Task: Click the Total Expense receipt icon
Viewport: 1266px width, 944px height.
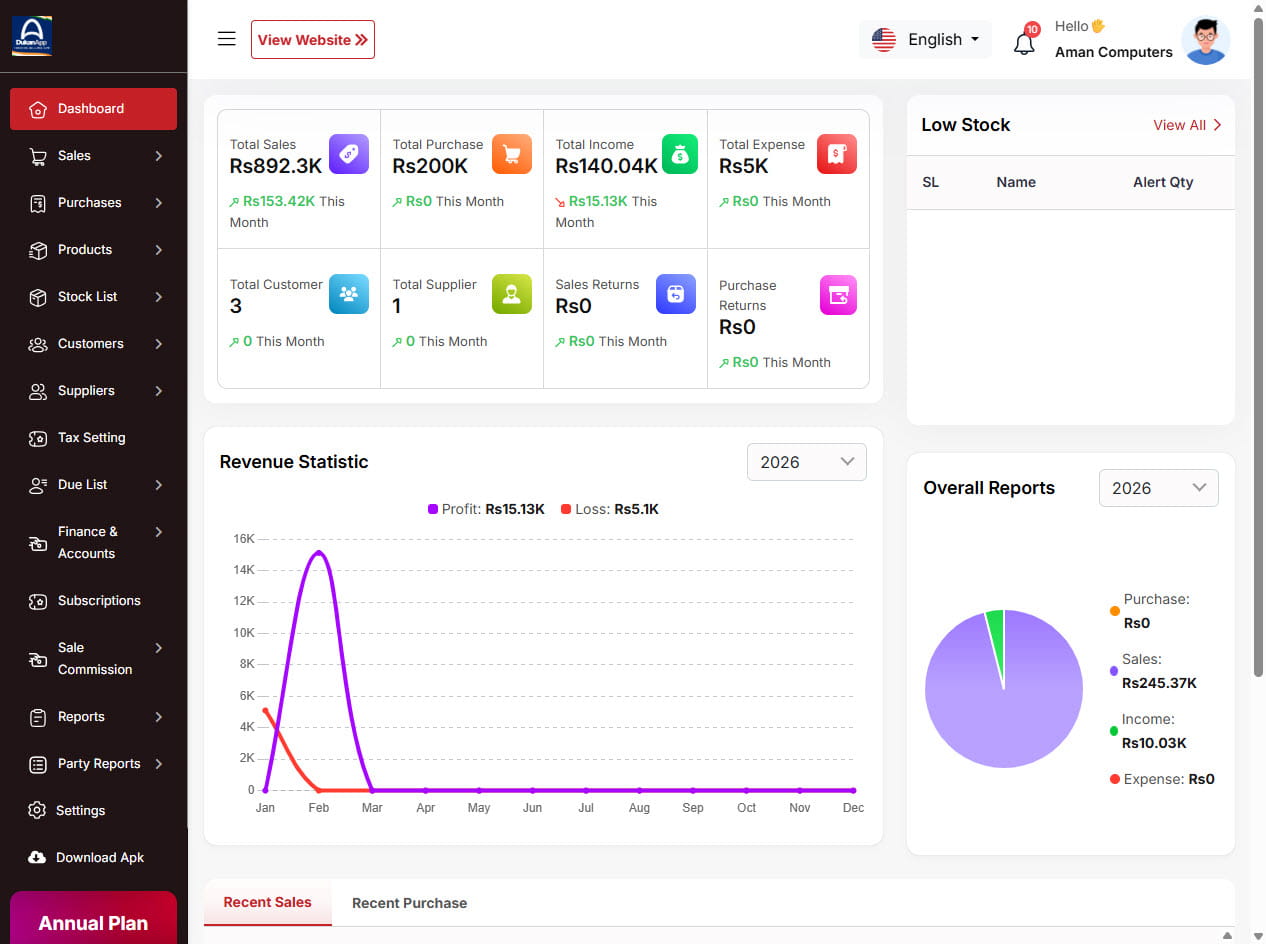Action: (837, 154)
